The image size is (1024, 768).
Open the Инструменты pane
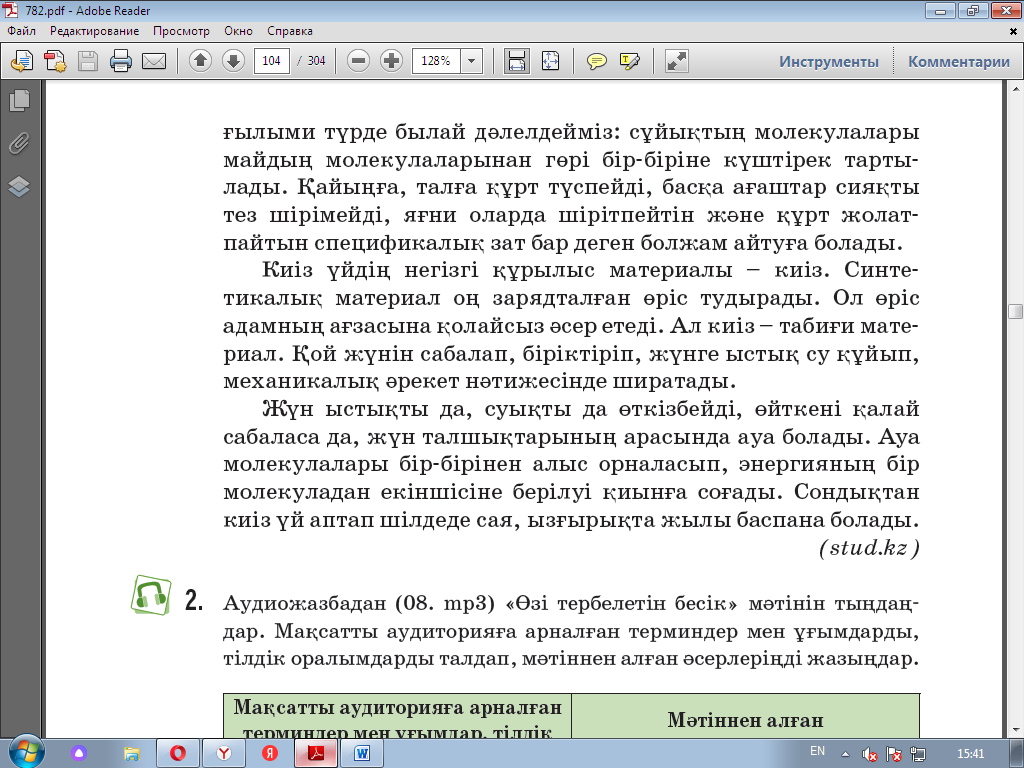pyautogui.click(x=829, y=61)
